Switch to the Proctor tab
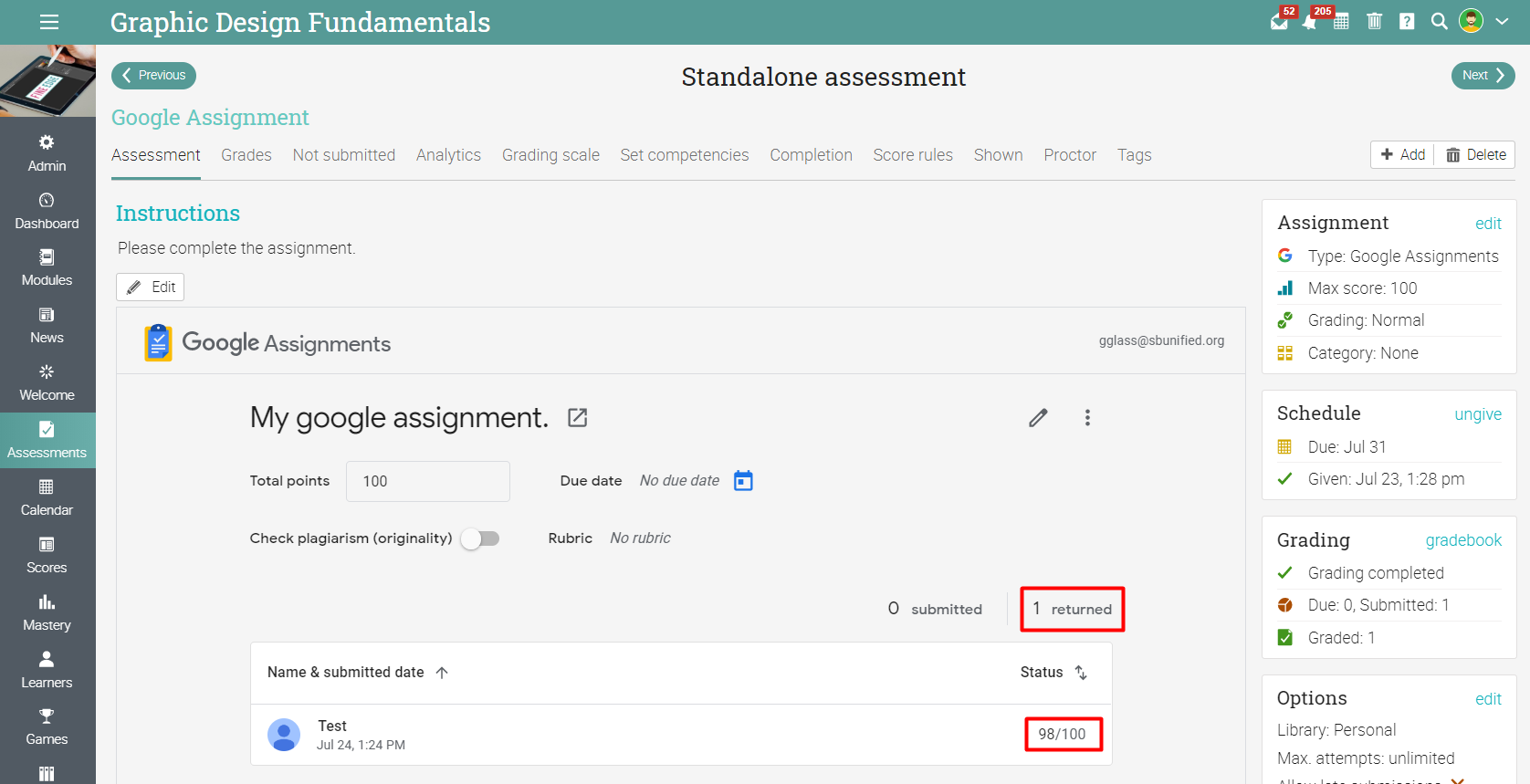The width and height of the screenshot is (1530, 784). (1070, 155)
